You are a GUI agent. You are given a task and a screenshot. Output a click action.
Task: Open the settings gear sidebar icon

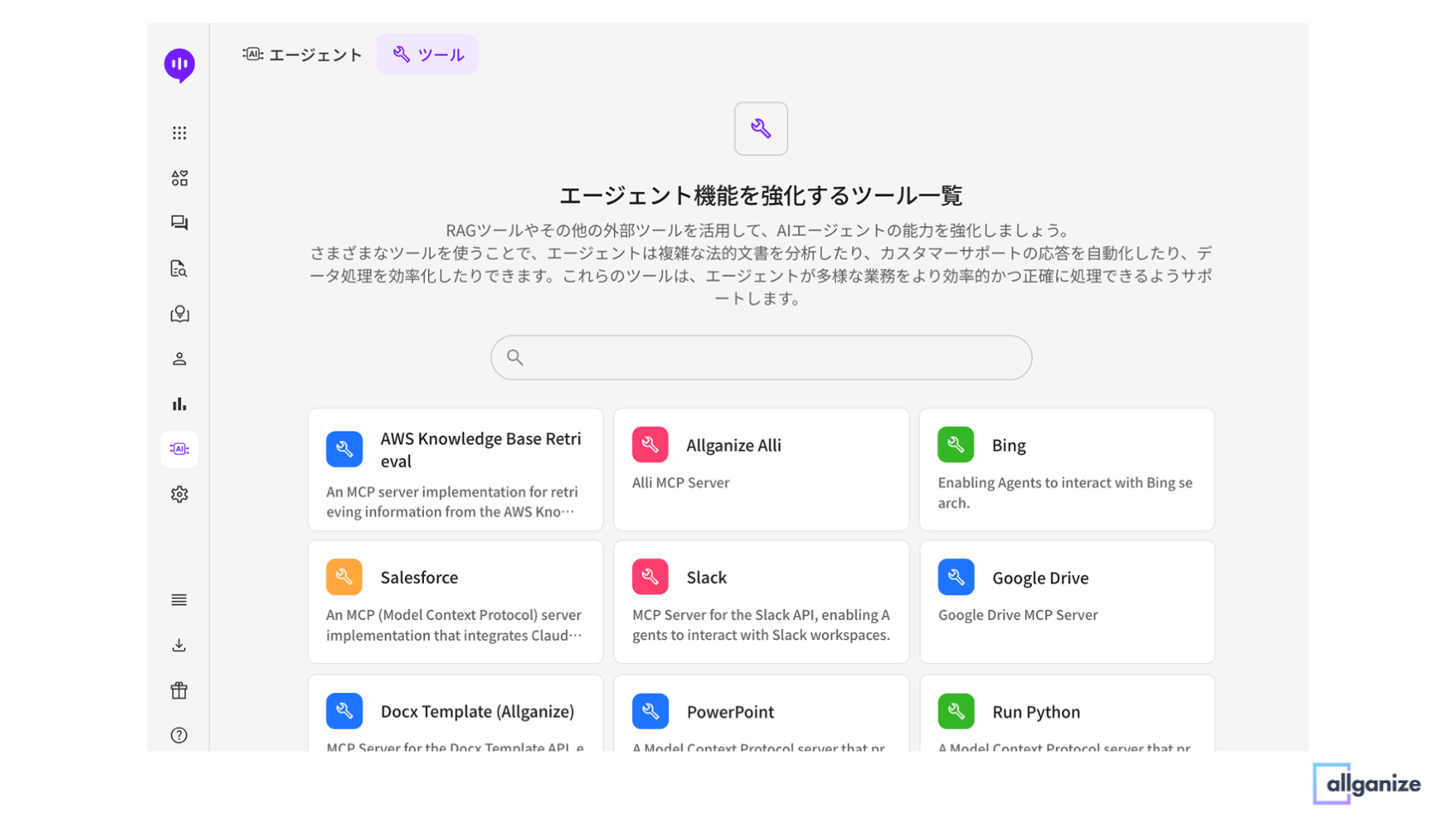point(179,494)
